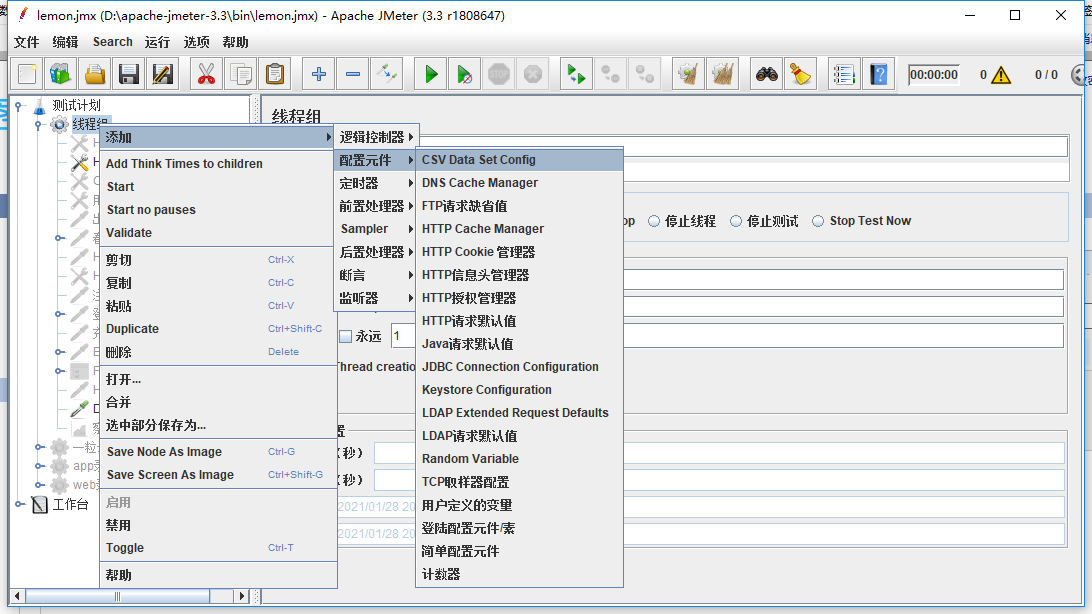This screenshot has width=1092, height=614.
Task: Expand the 工作台 tree node
Action: 19,504
